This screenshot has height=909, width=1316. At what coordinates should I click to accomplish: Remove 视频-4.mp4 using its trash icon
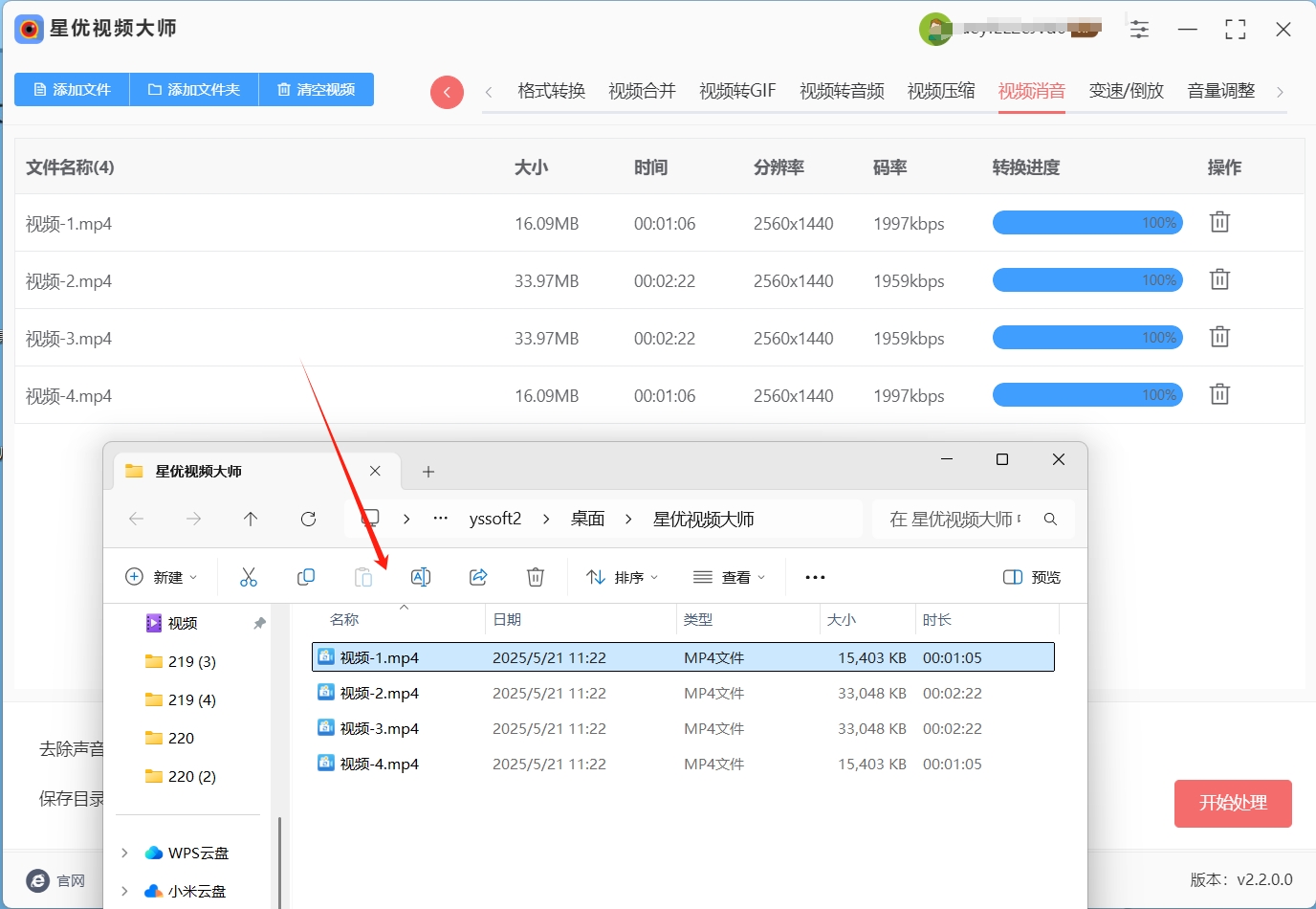pyautogui.click(x=1219, y=395)
